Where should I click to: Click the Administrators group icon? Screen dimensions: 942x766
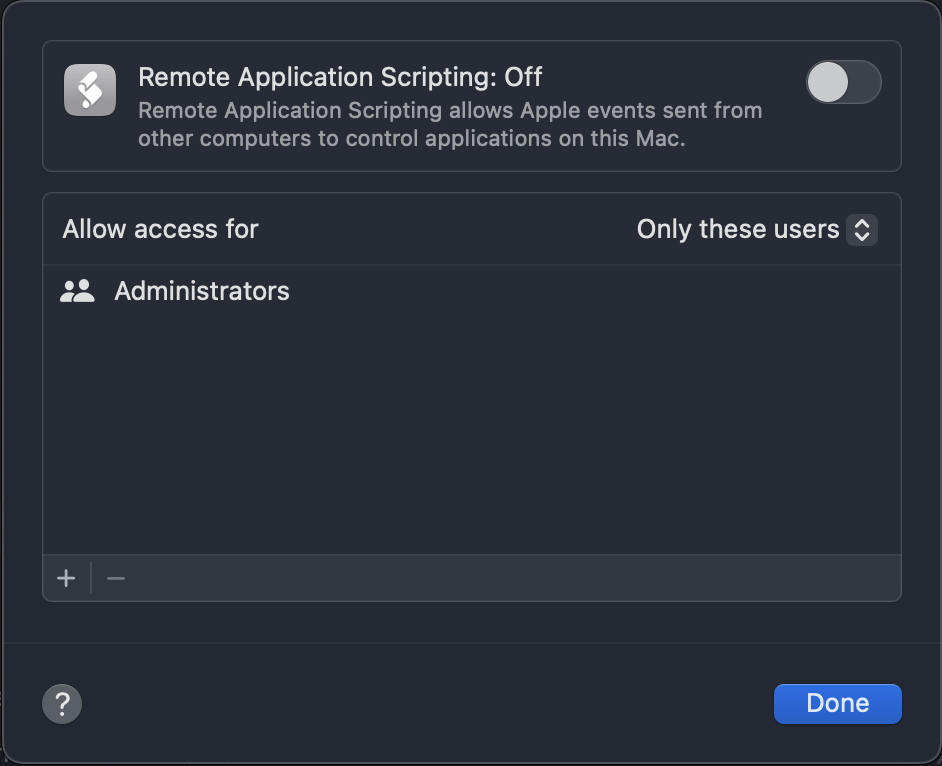coord(76,291)
